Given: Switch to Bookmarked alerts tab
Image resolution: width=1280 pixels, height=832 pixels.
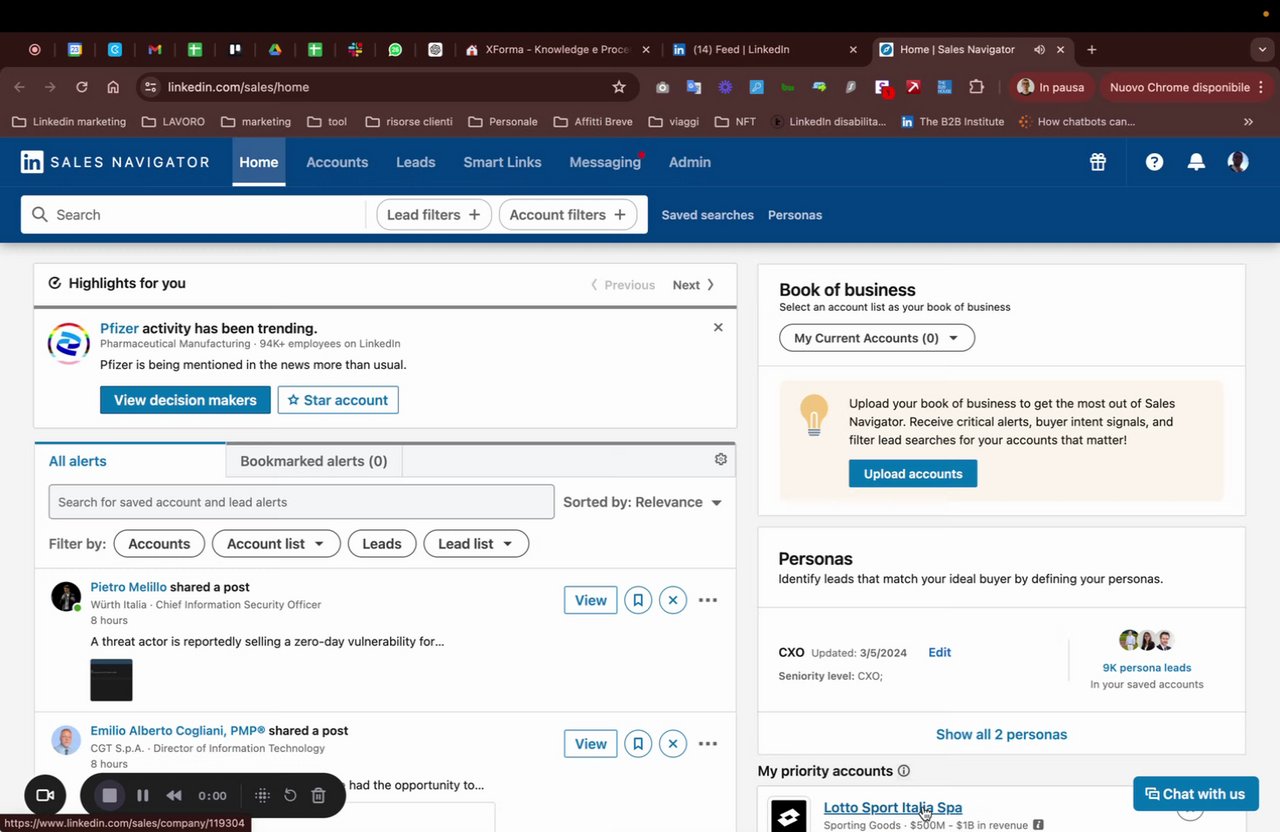Looking at the screenshot, I should (x=313, y=461).
